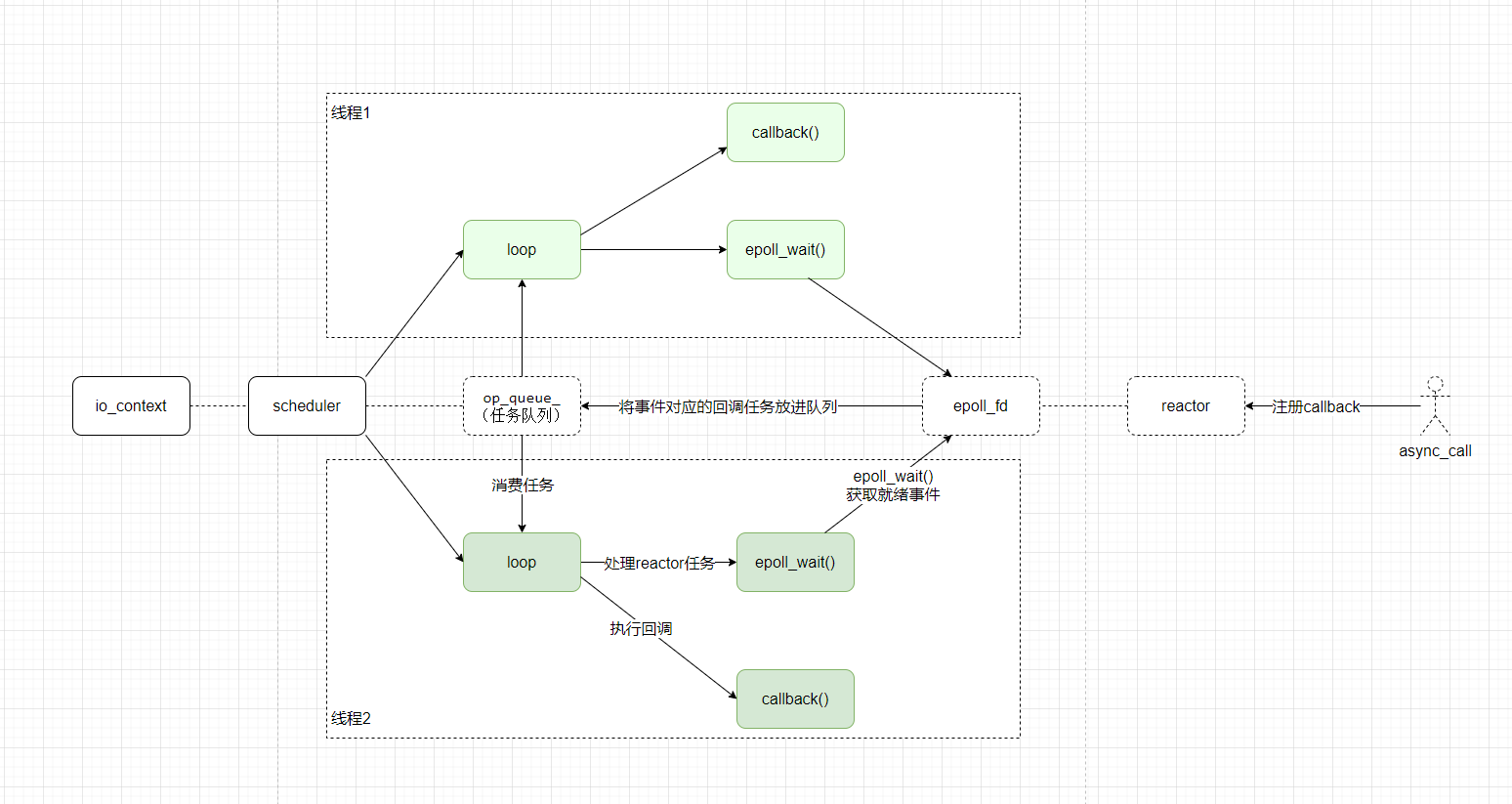Click the callback() node in 线程2
This screenshot has width=1512, height=804.
point(795,698)
